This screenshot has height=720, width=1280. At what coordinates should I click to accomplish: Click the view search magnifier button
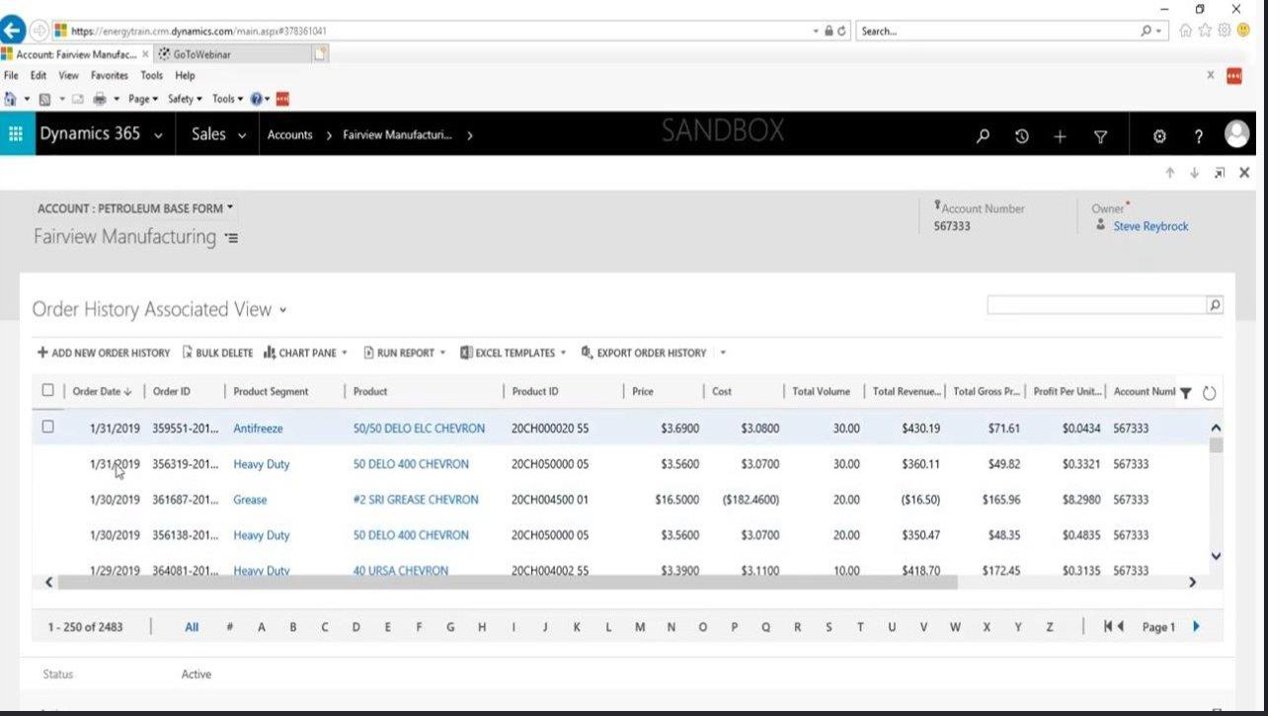[x=1215, y=306]
